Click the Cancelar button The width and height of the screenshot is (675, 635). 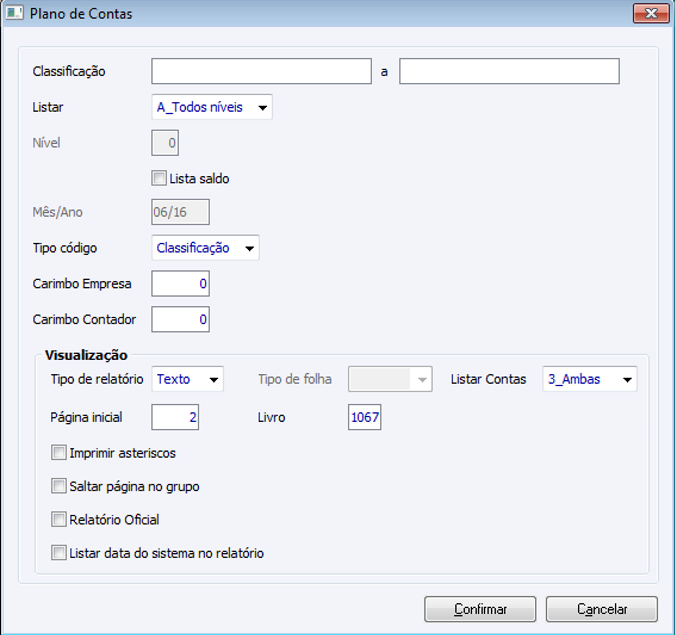[x=602, y=609]
